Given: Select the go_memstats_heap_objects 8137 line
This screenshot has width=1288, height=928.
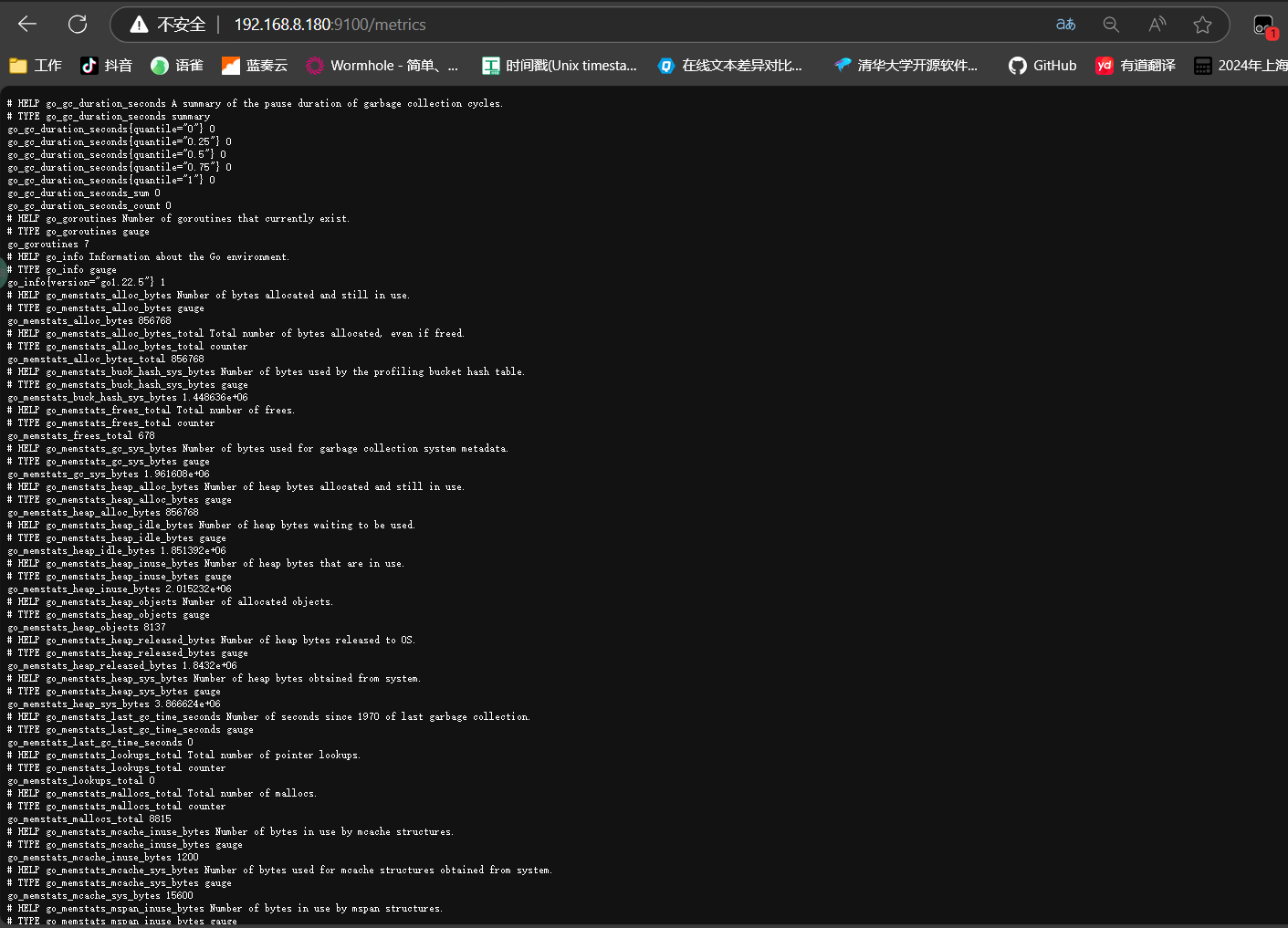Looking at the screenshot, I should [87, 628].
